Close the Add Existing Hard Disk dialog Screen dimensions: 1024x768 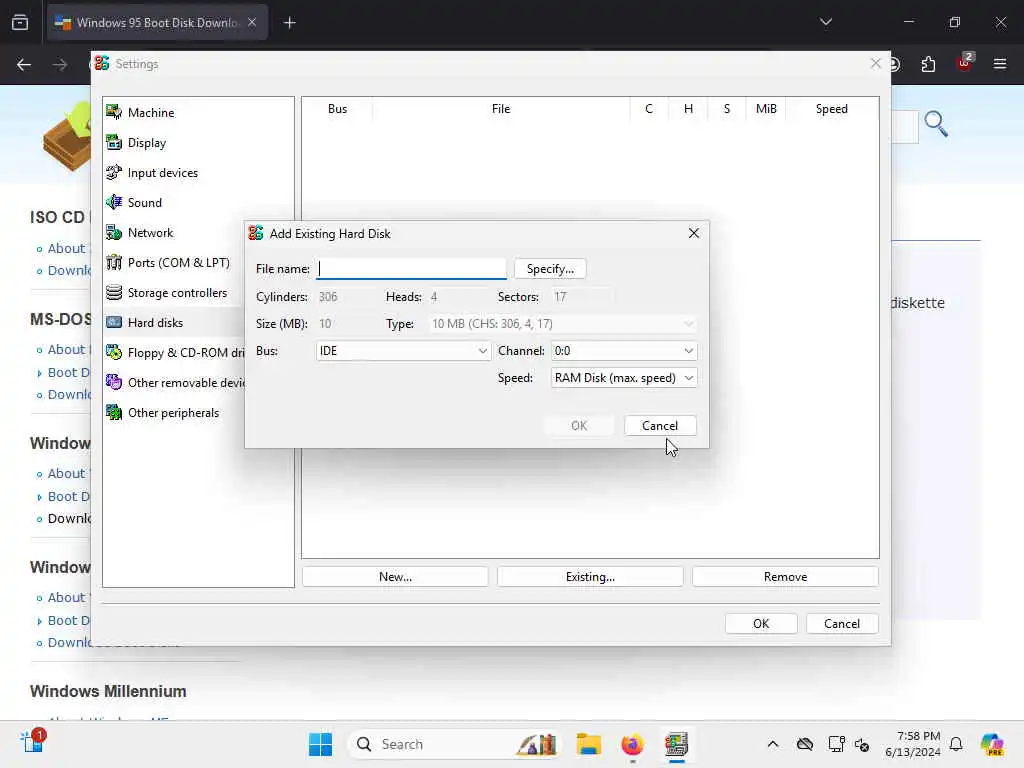tap(694, 233)
